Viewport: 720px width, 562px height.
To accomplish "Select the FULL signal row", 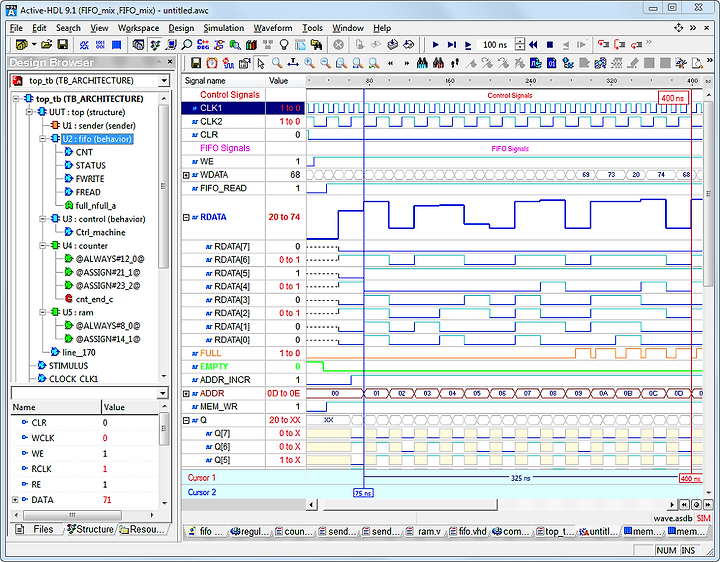I will (244, 353).
